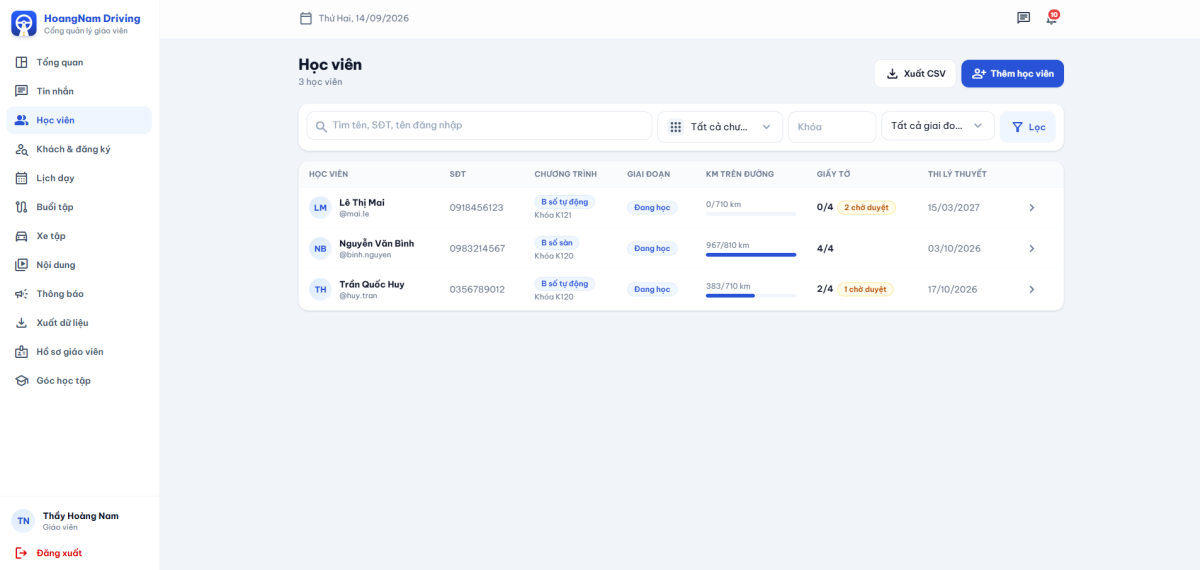Click the Hồ sơ giáo viên badge icon

(21, 352)
